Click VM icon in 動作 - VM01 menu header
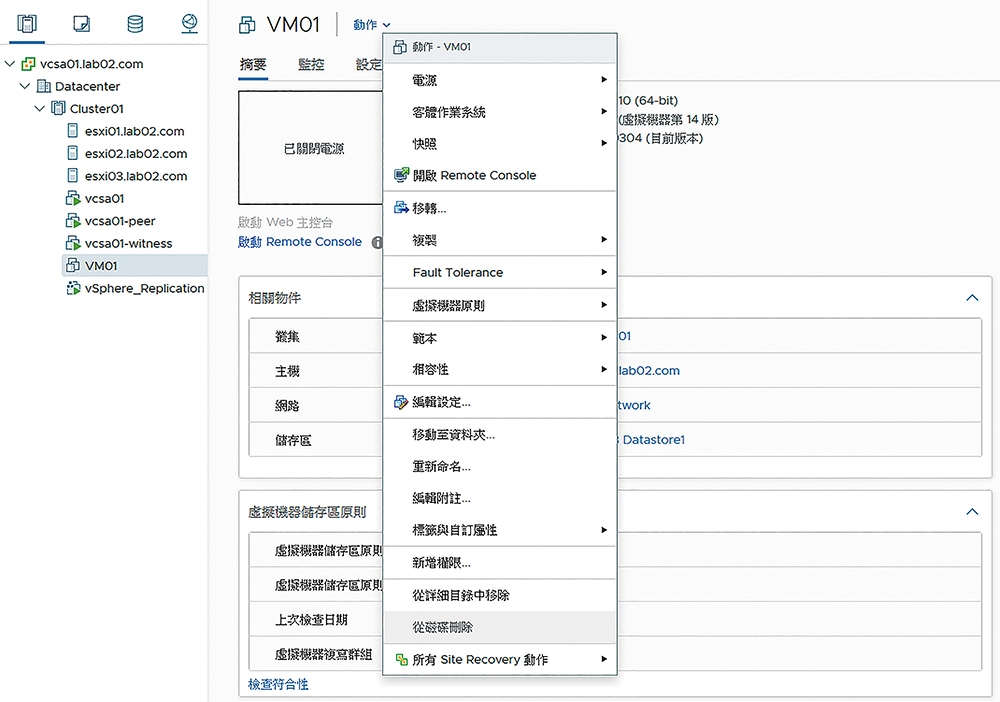The height and width of the screenshot is (702, 1000). (x=400, y=47)
